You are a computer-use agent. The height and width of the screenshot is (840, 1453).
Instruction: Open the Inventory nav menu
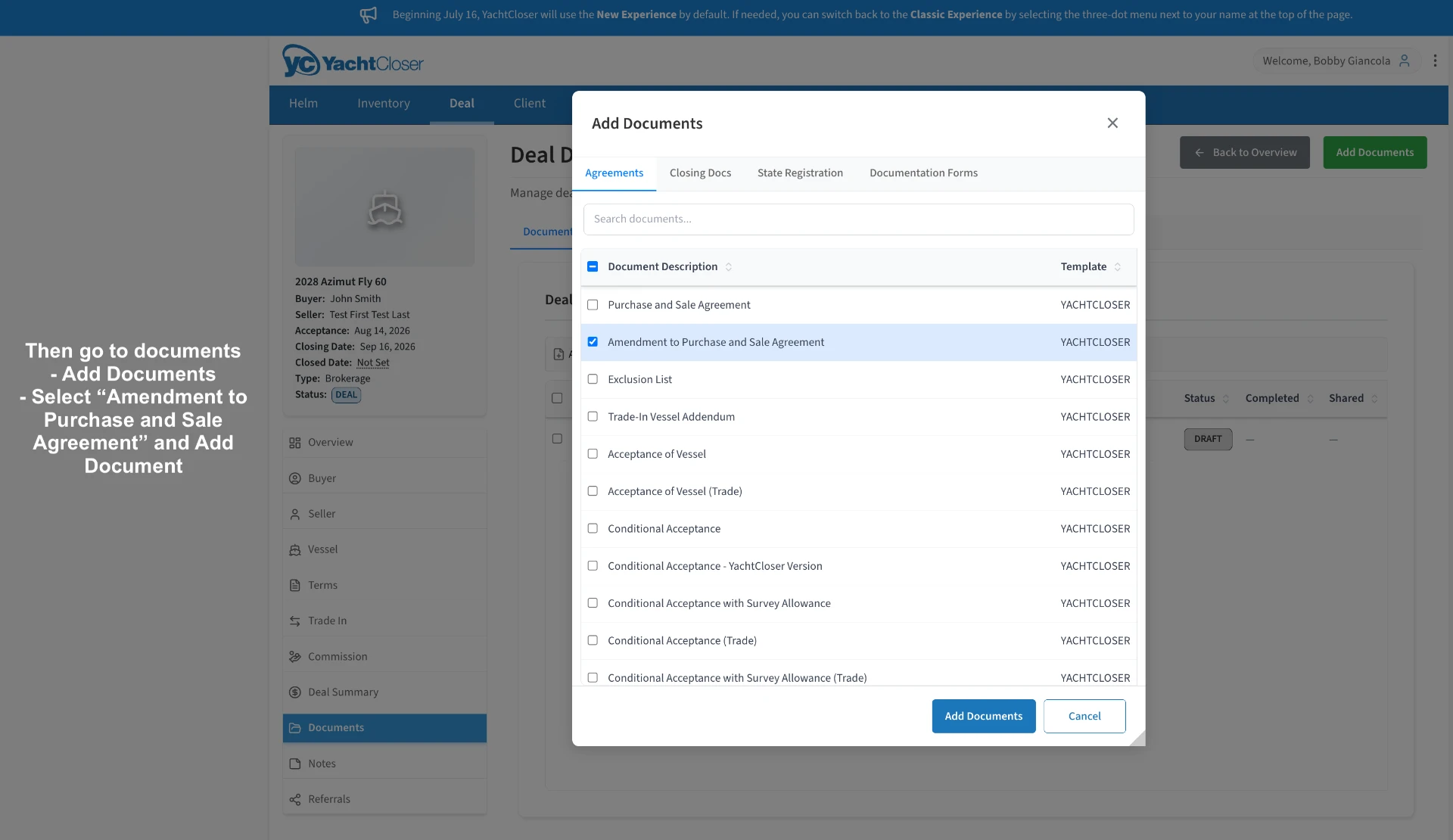[x=384, y=104]
